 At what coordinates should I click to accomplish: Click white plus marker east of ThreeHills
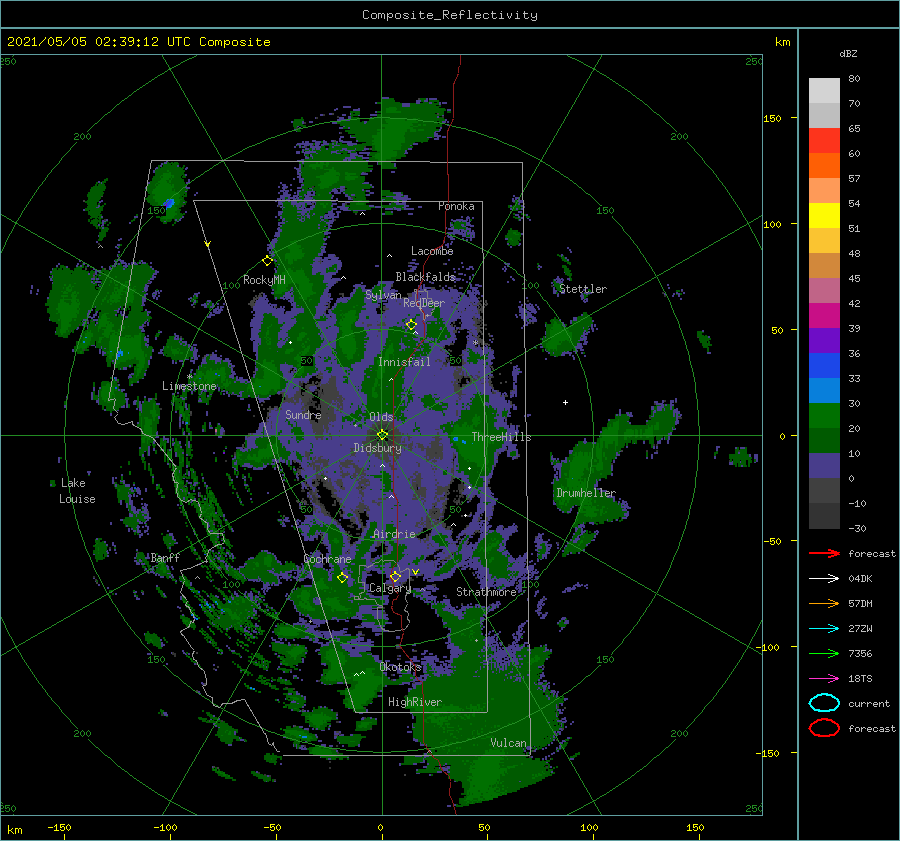coord(565,402)
